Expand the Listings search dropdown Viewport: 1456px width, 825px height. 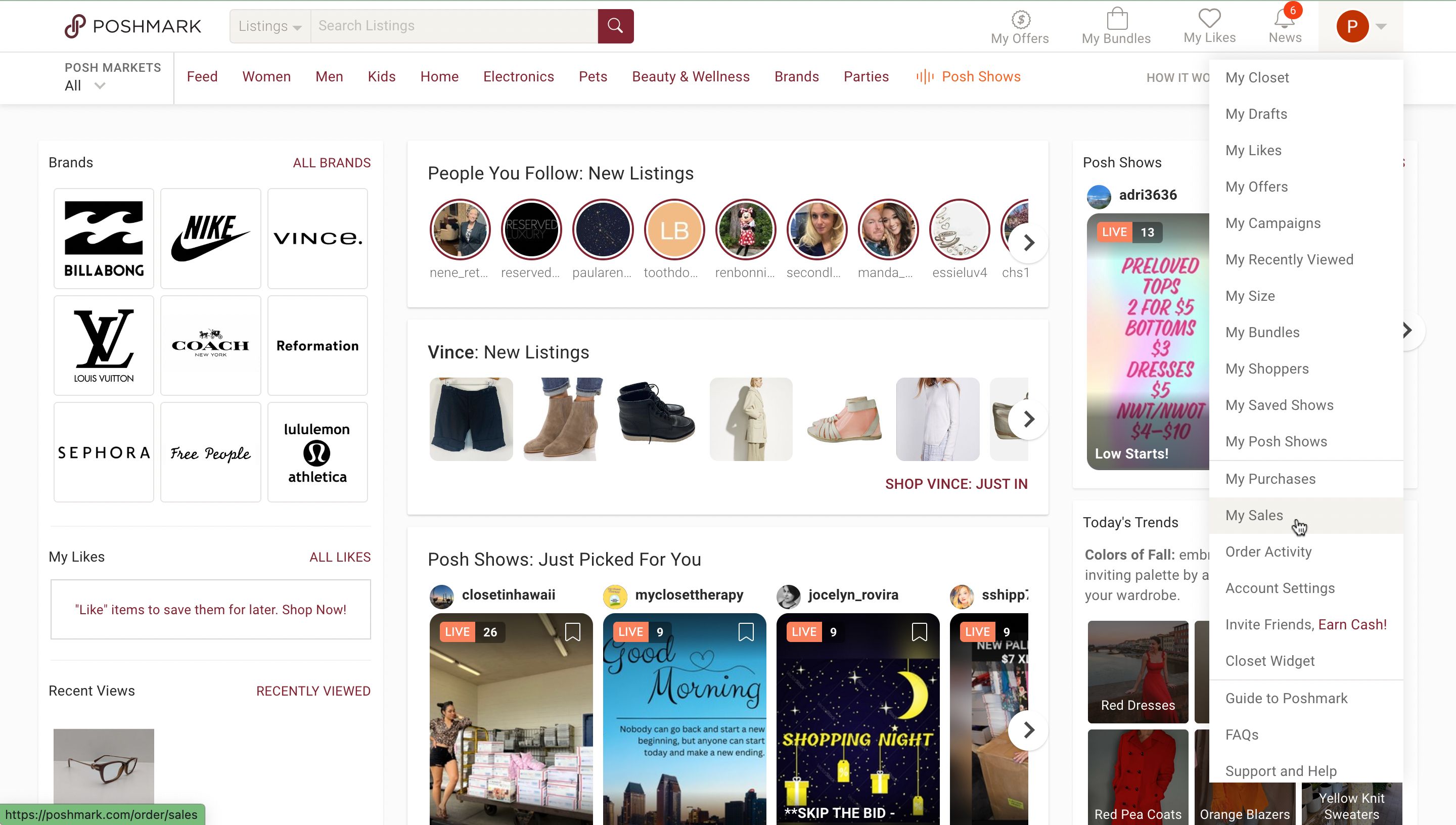[x=269, y=25]
